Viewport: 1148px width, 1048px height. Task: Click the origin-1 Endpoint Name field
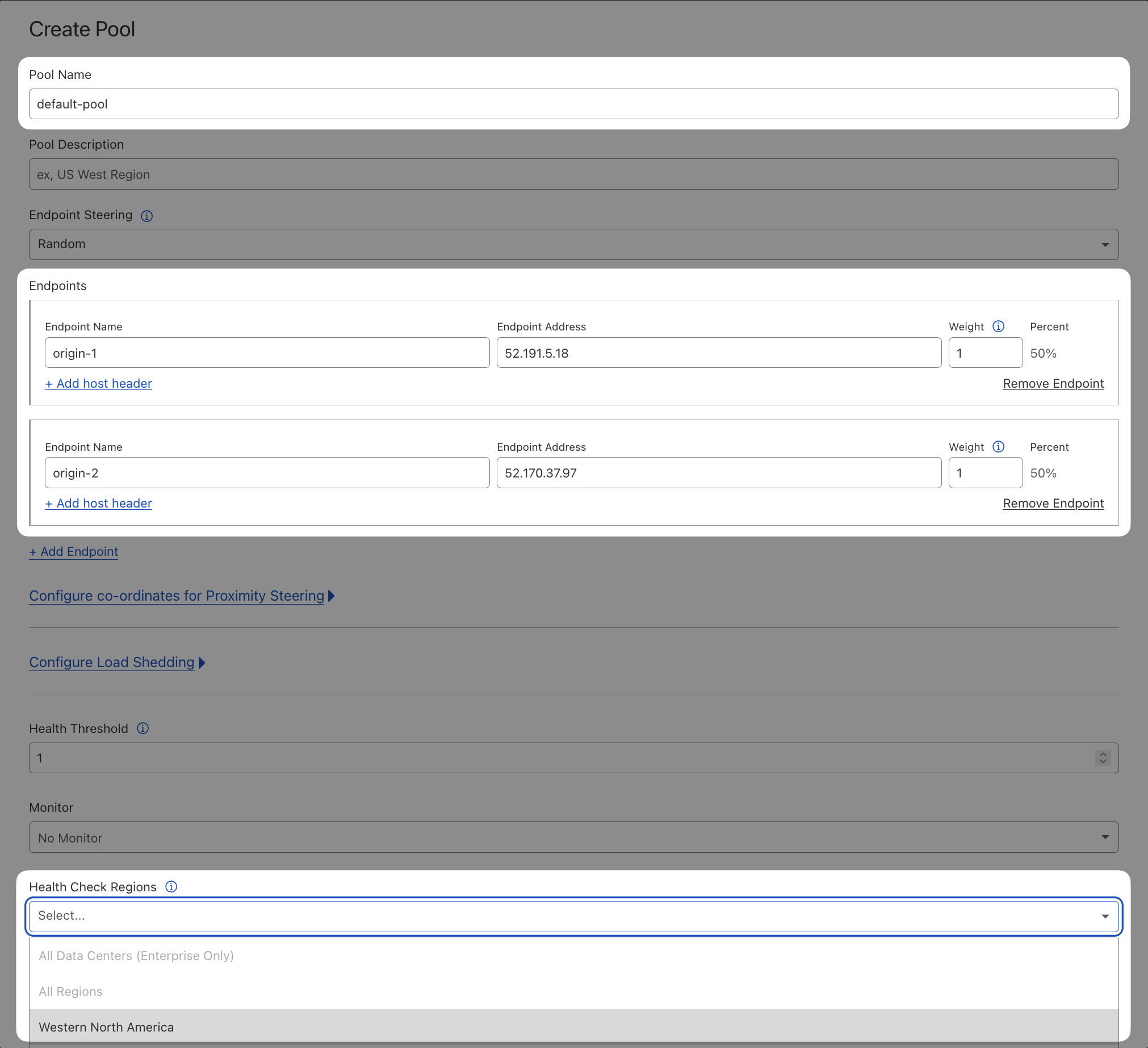click(x=267, y=353)
